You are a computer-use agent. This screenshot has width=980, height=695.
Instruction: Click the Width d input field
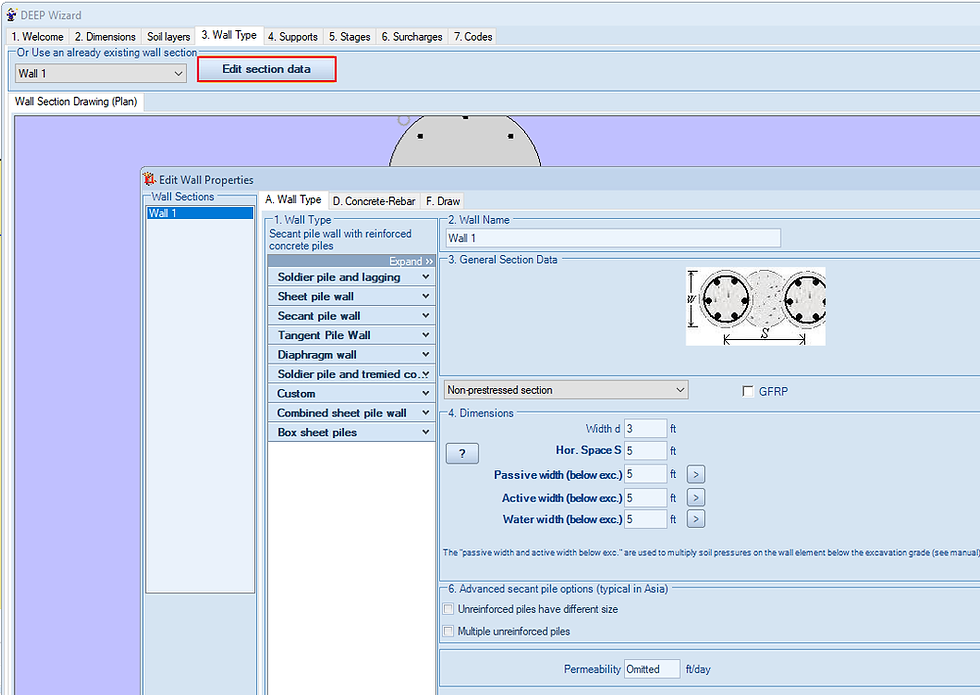(x=645, y=429)
